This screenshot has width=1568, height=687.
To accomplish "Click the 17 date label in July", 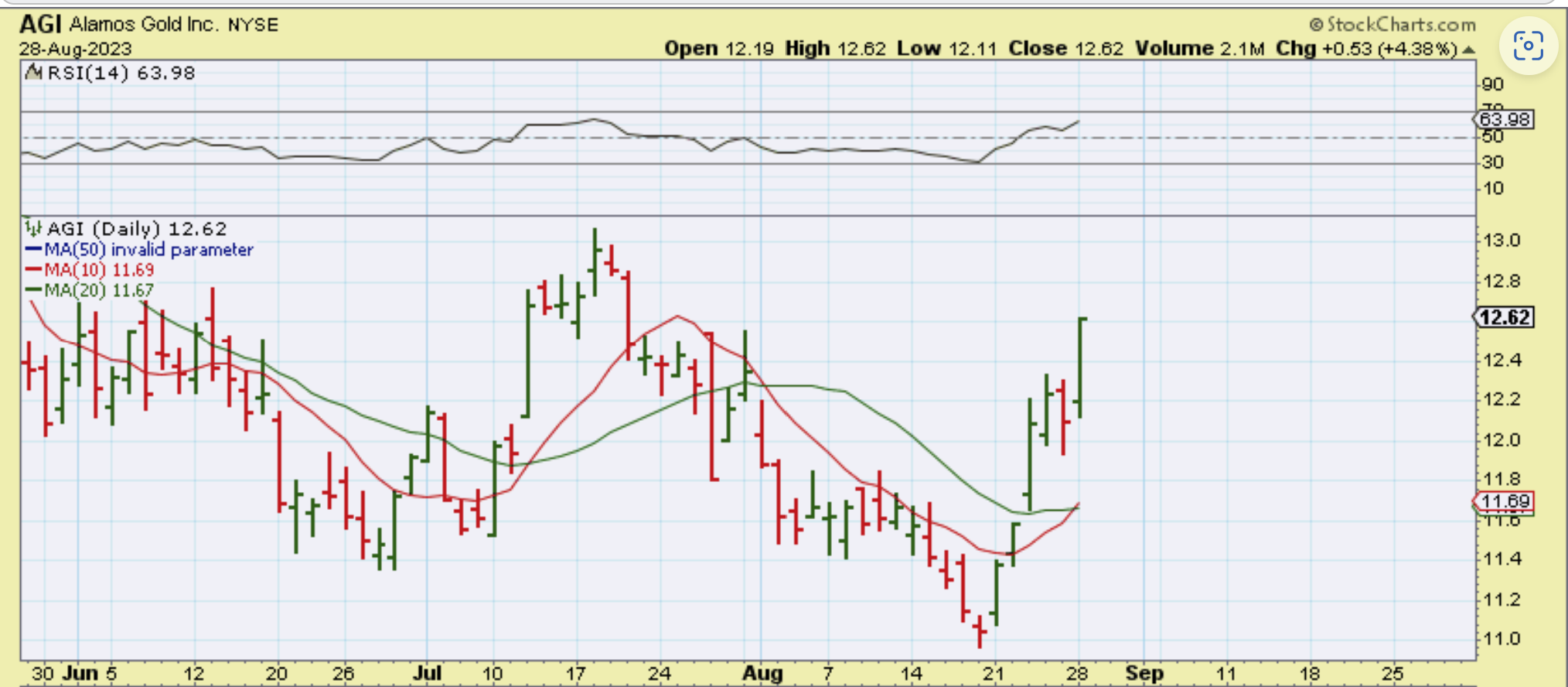I will [x=576, y=674].
